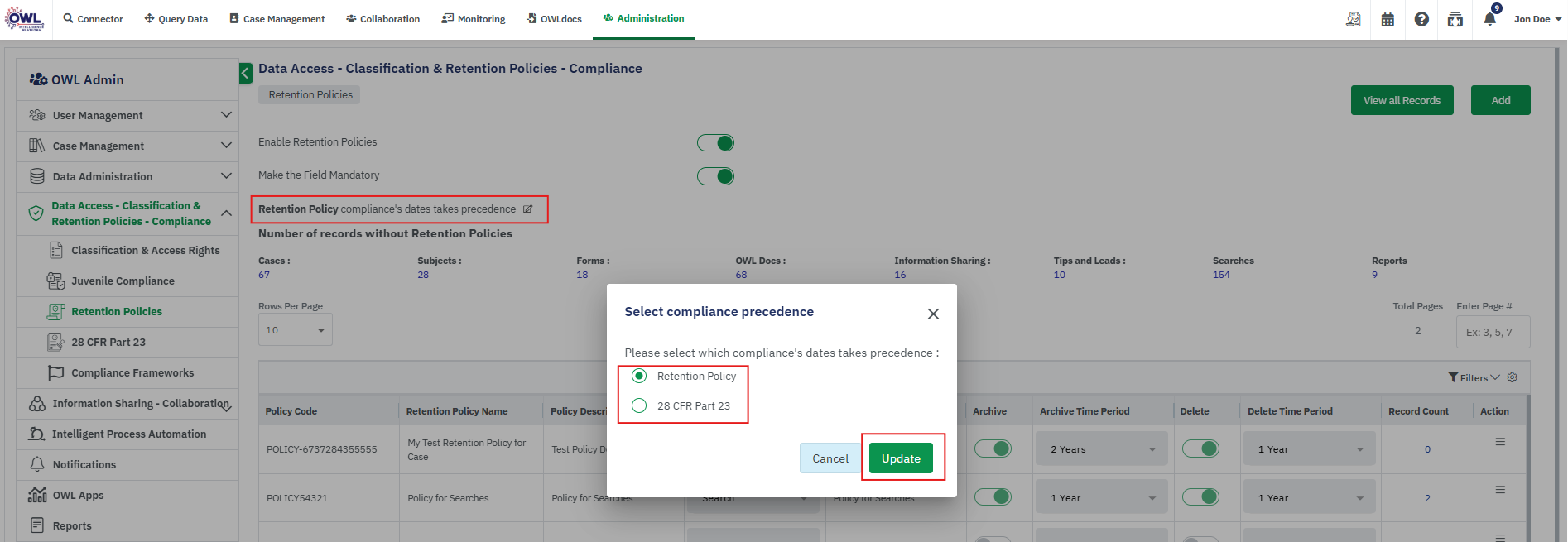The image size is (1568, 542).
Task: Open Juvenile Compliance in sidebar
Action: tap(123, 281)
